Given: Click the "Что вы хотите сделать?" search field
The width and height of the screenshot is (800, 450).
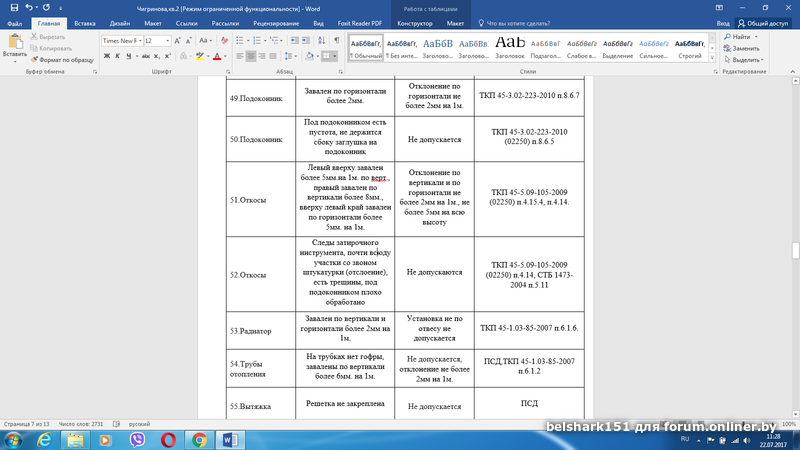Looking at the screenshot, I should point(514,23).
